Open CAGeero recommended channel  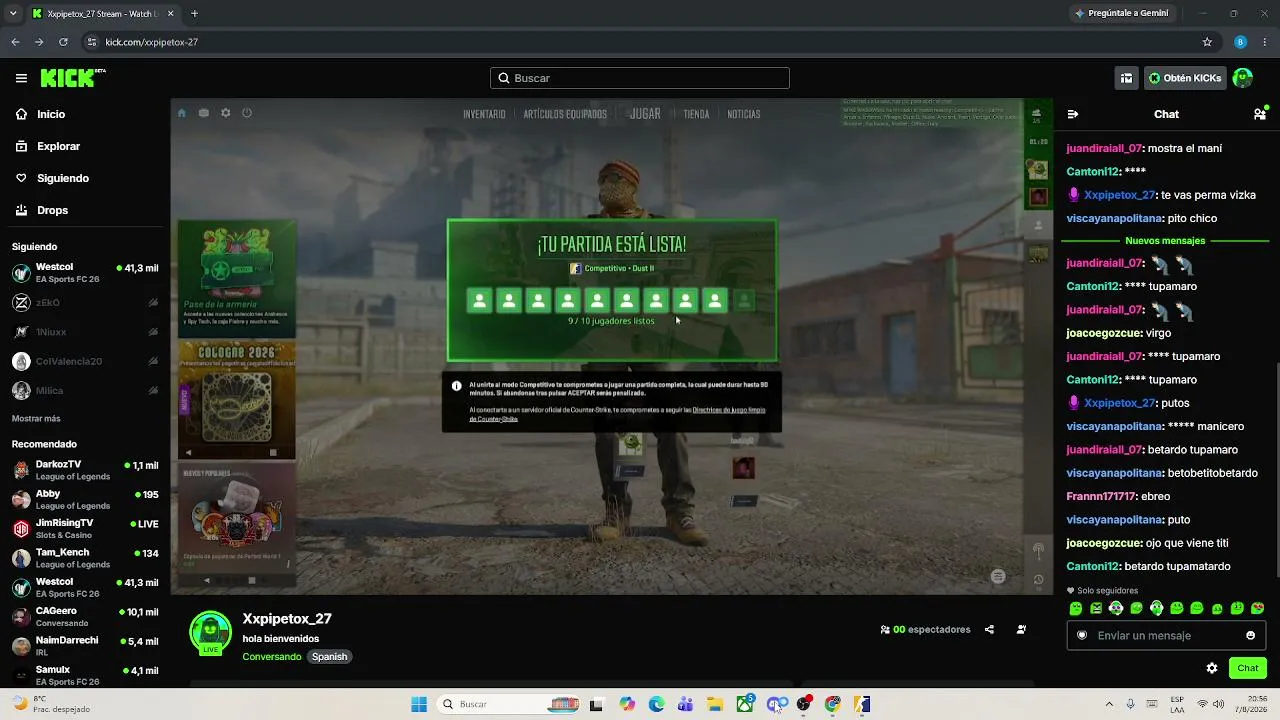85,617
